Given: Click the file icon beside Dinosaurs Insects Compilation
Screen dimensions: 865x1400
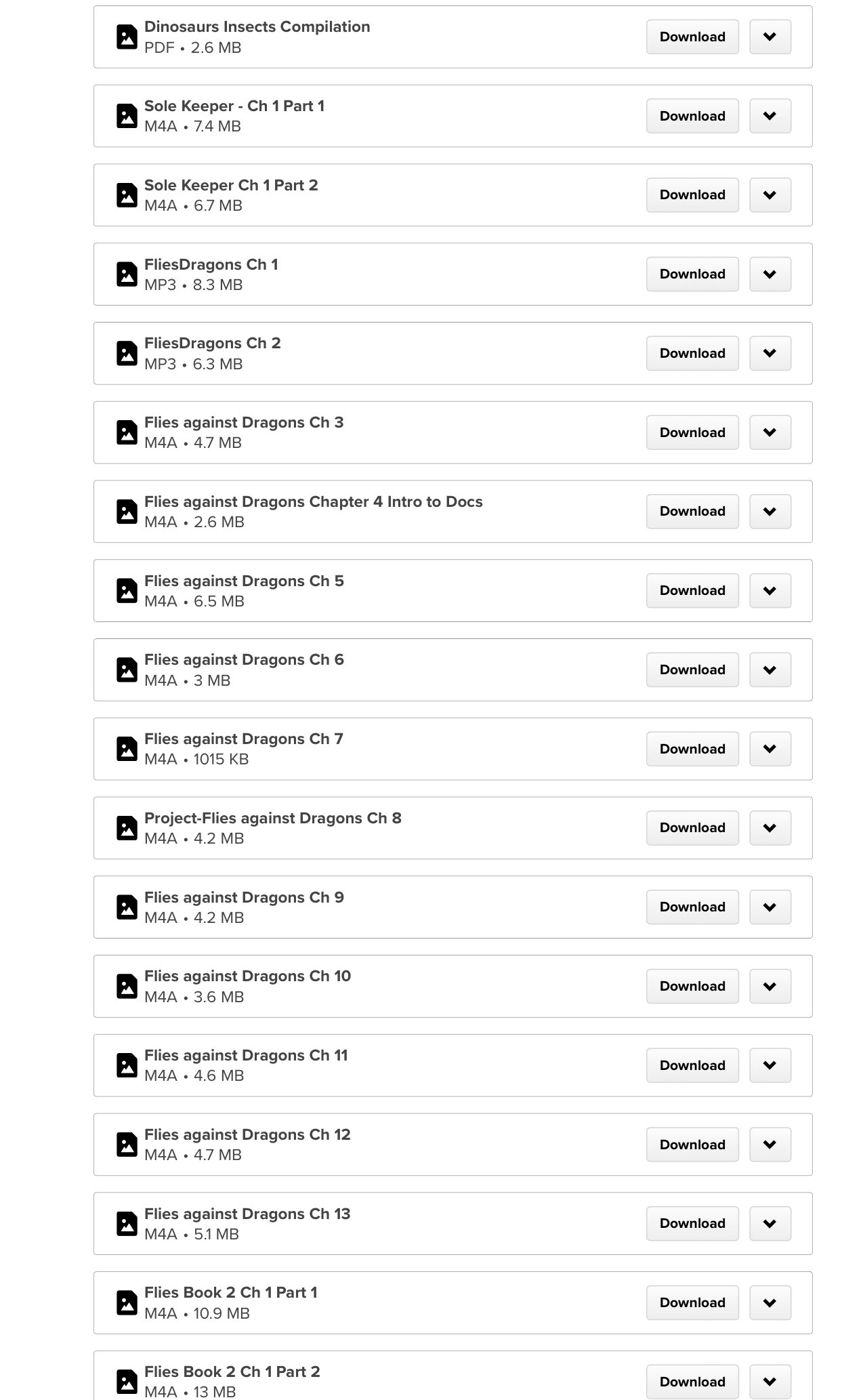Looking at the screenshot, I should coord(127,37).
